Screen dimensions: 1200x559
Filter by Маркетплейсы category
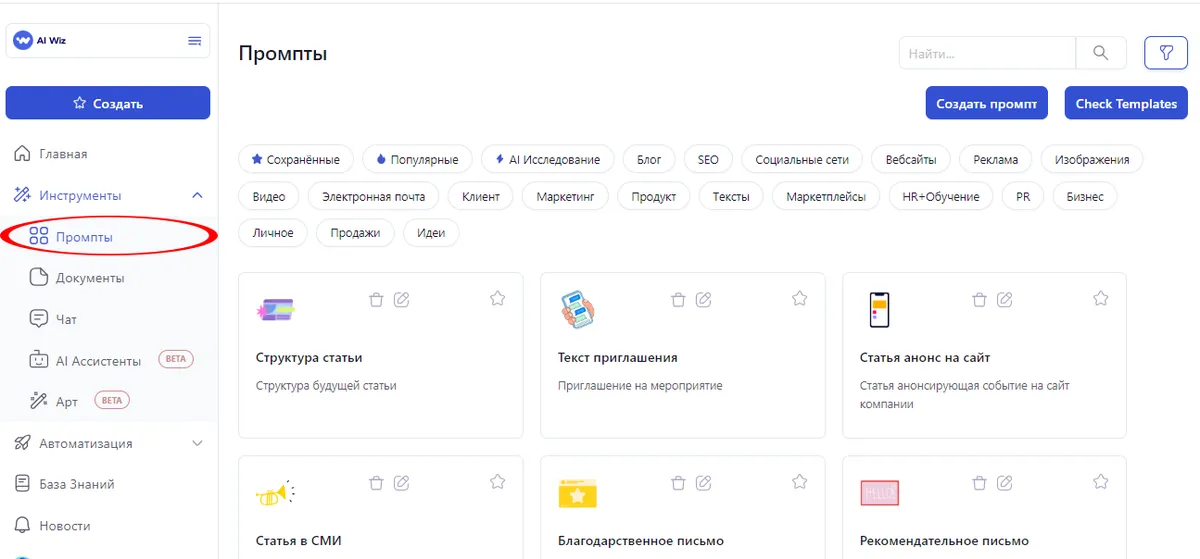point(826,197)
